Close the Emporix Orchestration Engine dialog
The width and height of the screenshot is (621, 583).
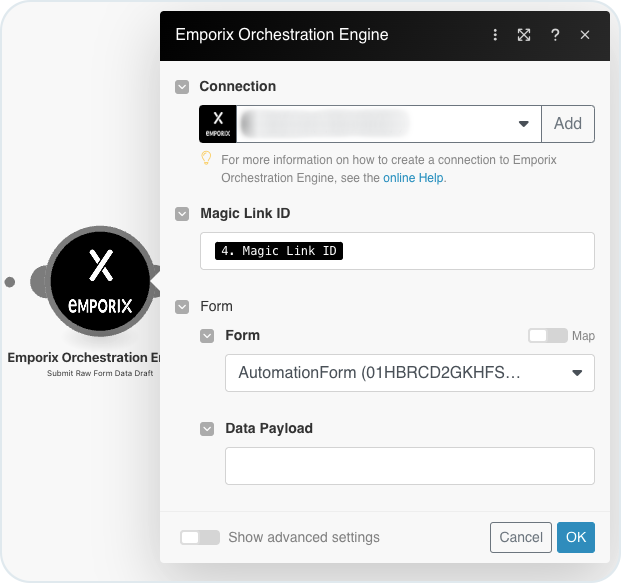(x=585, y=35)
